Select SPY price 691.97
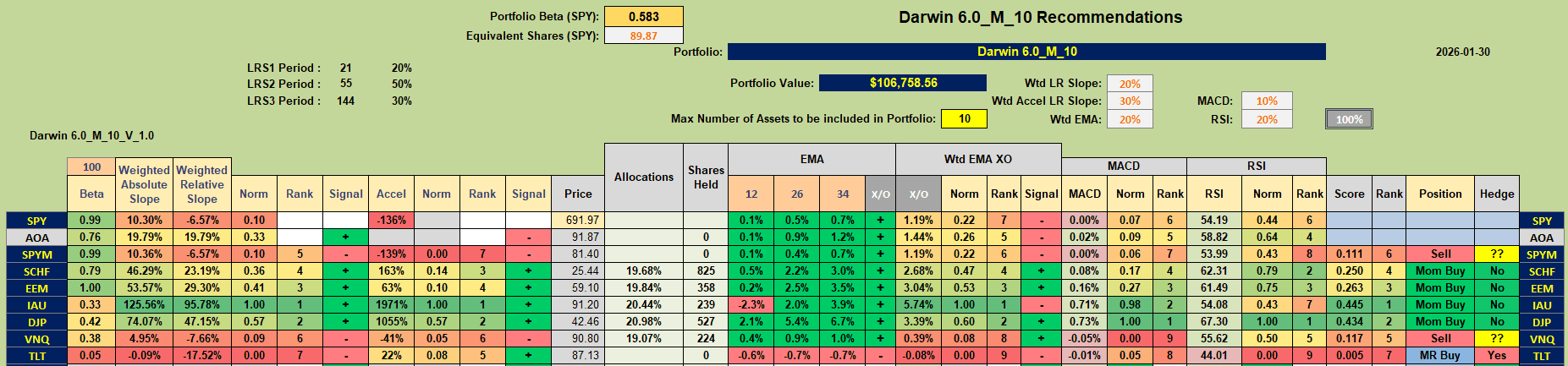The height and width of the screenshot is (366, 1568). pos(578,220)
